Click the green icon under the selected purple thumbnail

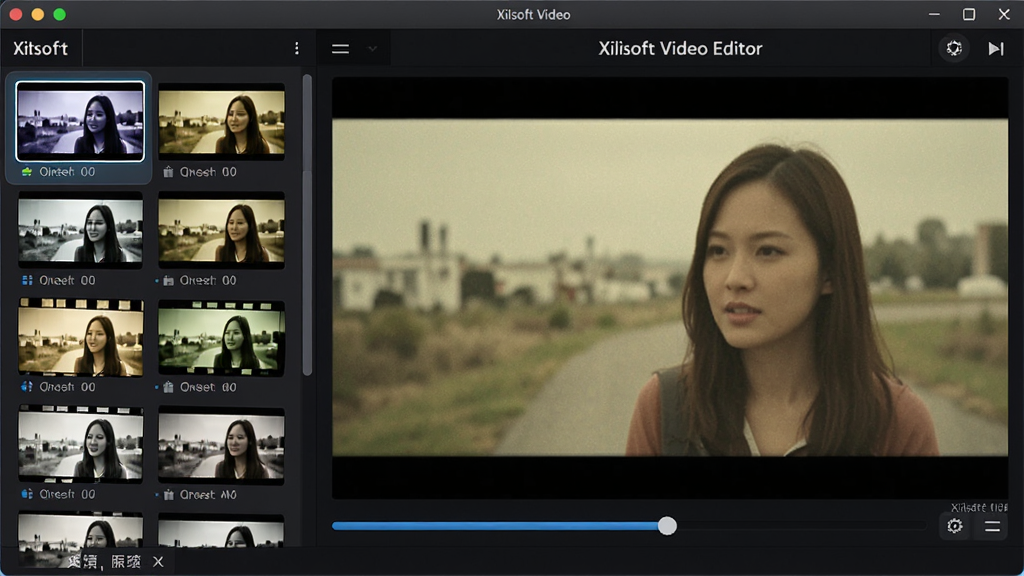[27, 172]
